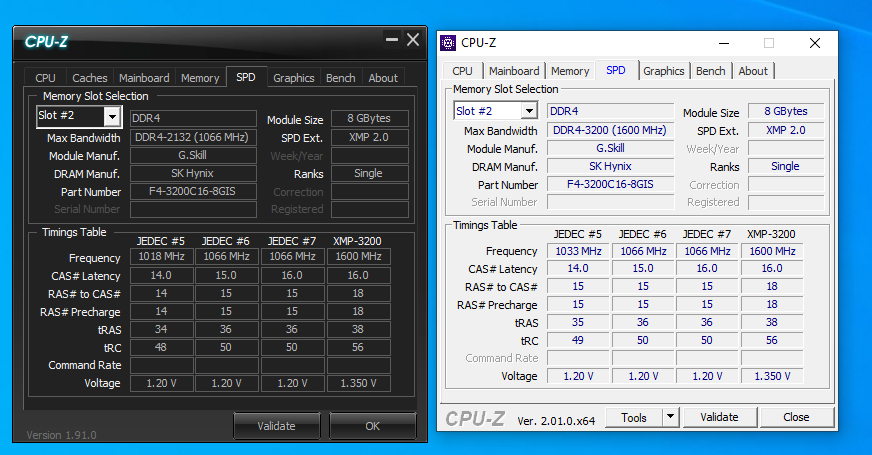872x455 pixels.
Task: Click the Tools button in light CPU-Z window
Action: pos(634,417)
